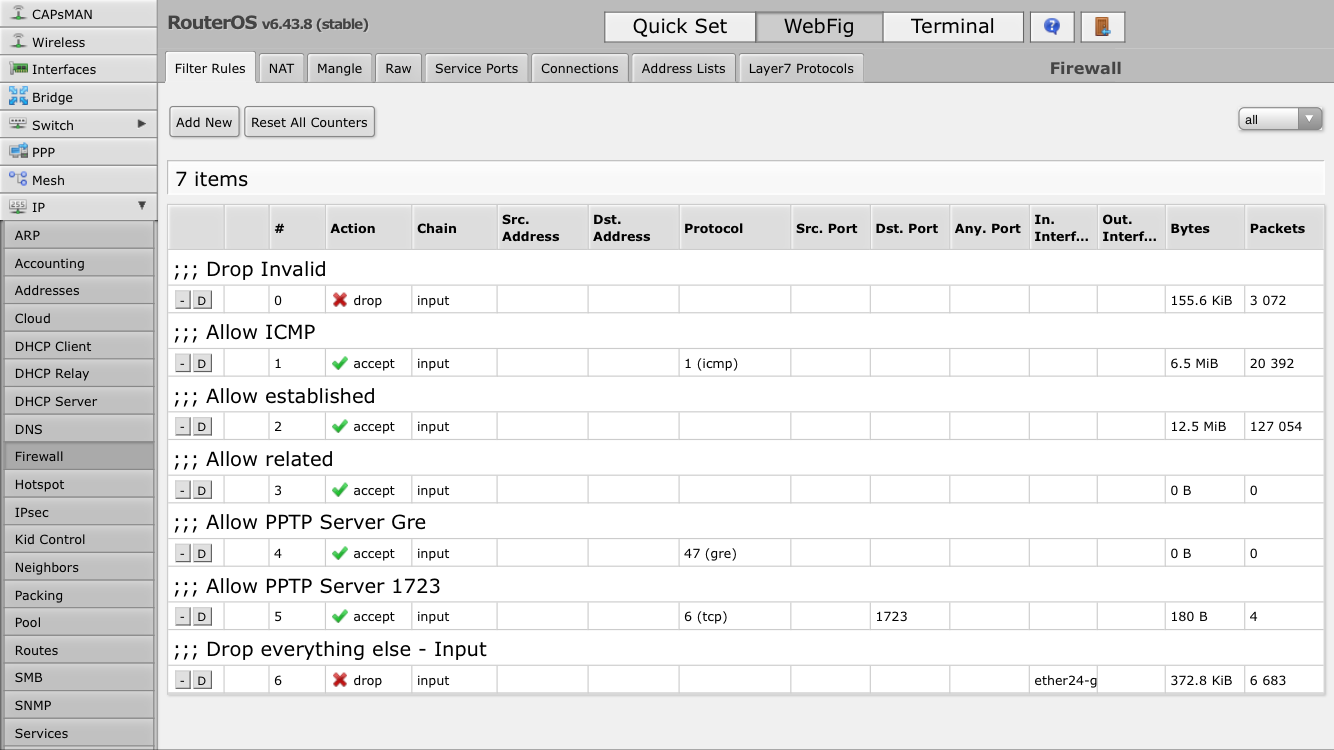Open the IPsec menu item

click(x=78, y=512)
